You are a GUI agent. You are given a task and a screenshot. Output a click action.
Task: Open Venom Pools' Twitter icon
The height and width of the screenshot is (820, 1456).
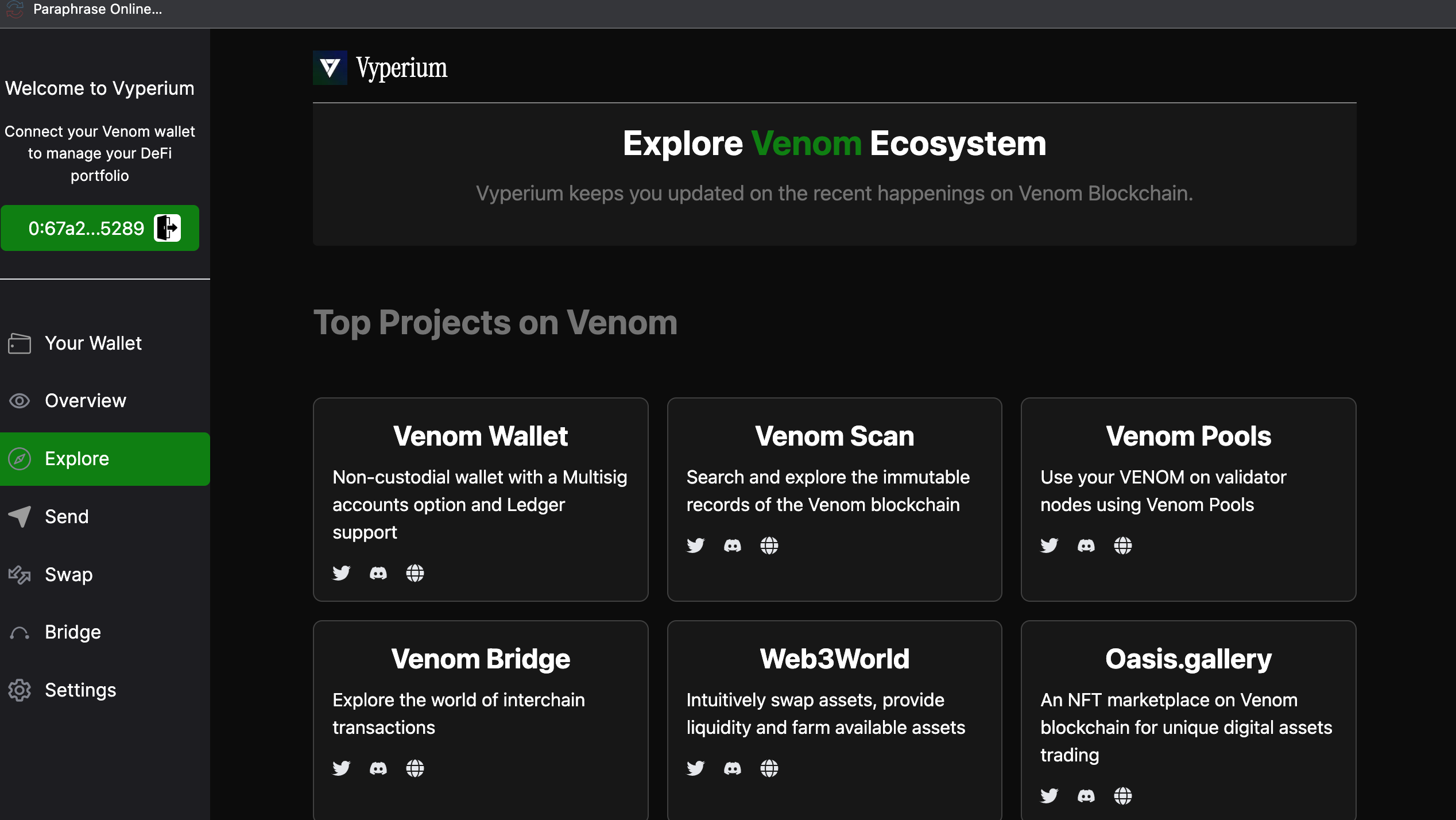tap(1048, 545)
